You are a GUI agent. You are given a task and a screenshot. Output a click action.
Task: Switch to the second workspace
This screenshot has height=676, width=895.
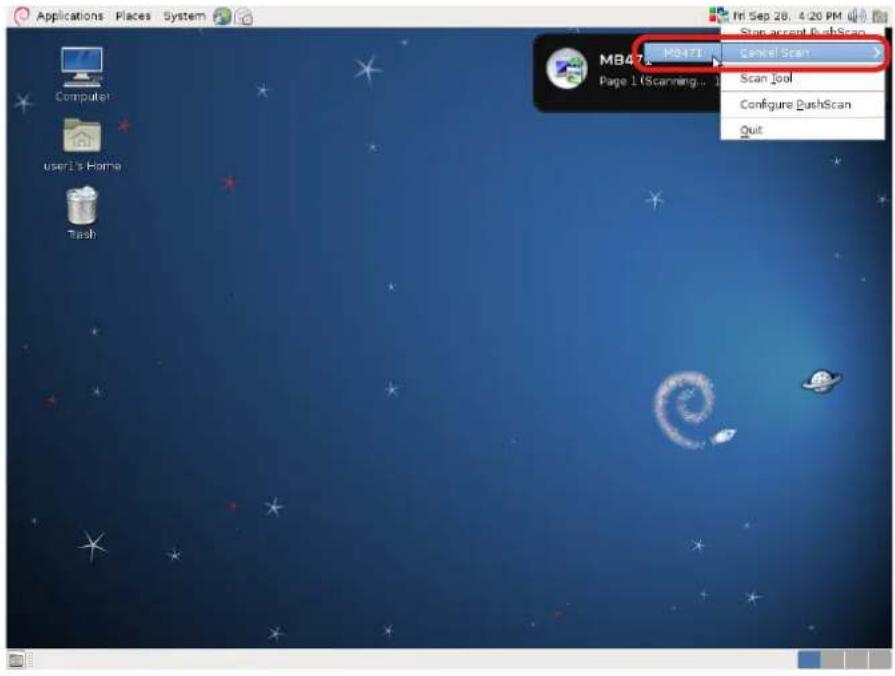point(833,660)
